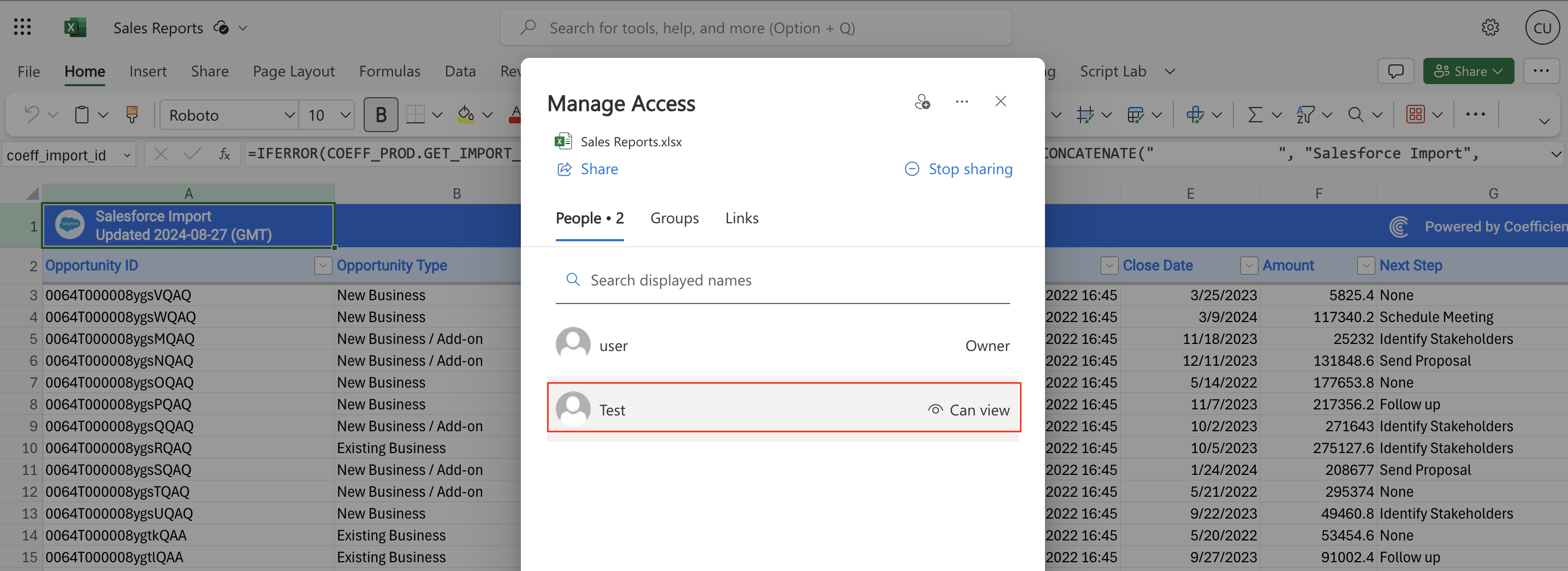The image size is (1568, 571).
Task: Click the Paste clipboard icon
Action: pyautogui.click(x=81, y=115)
